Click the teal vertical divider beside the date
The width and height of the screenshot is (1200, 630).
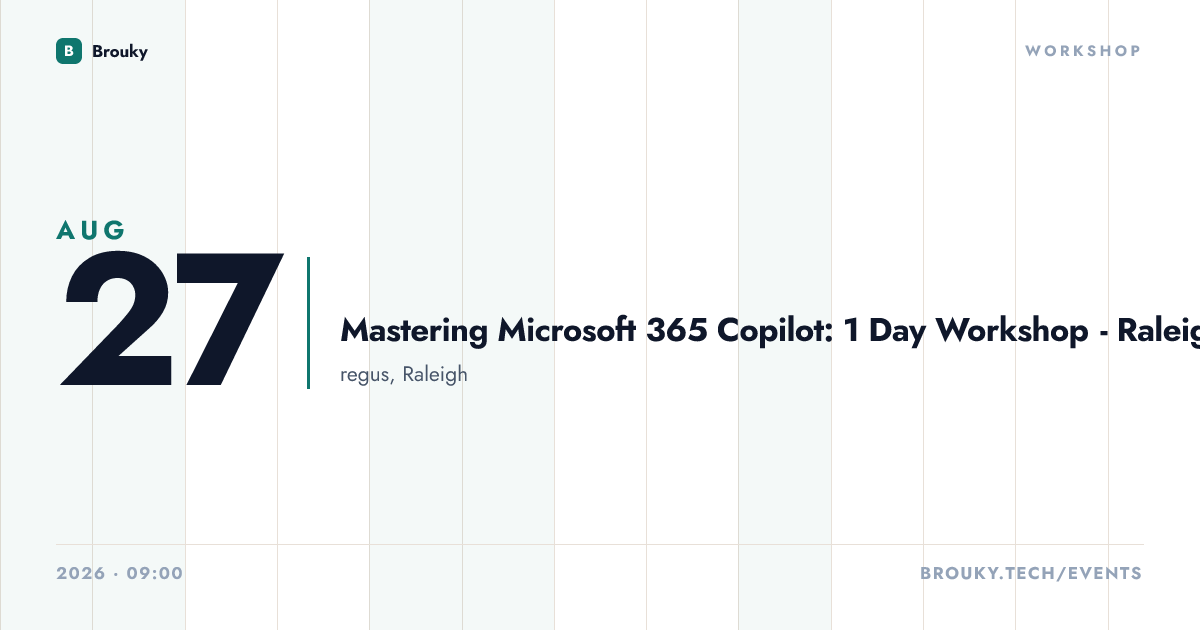(308, 323)
